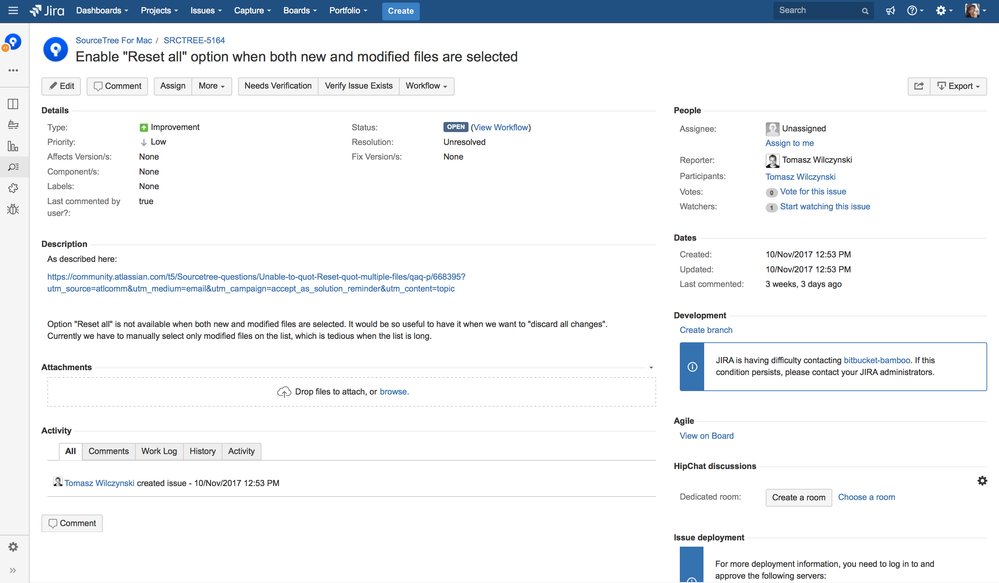Screen dimensions: 999x583
Task: Open the hamburger menu in the top bar
Action: [13, 11]
